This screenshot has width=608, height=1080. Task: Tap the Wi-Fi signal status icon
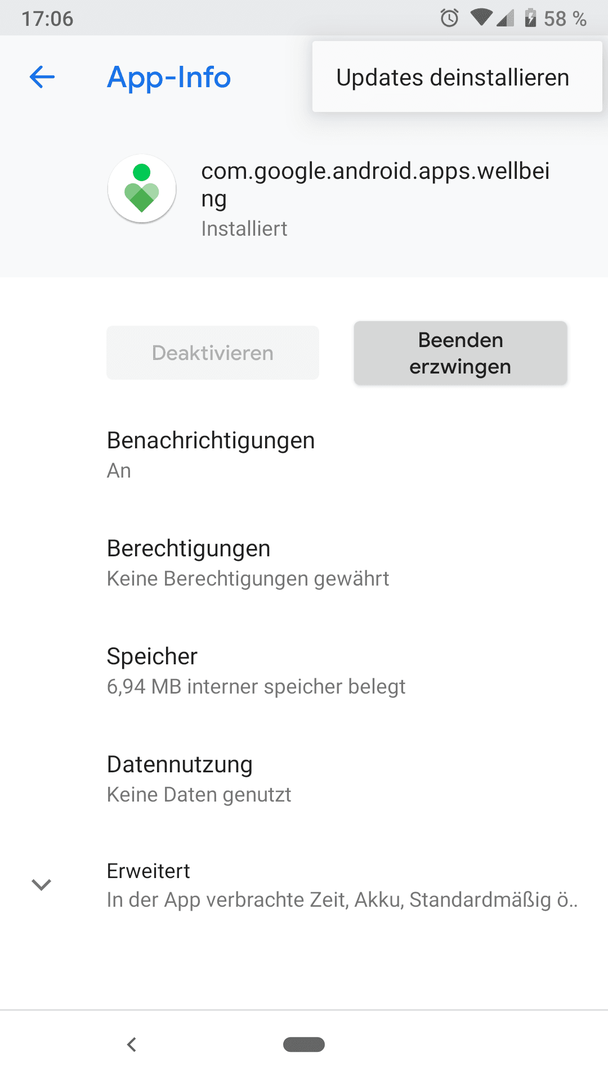tap(482, 19)
